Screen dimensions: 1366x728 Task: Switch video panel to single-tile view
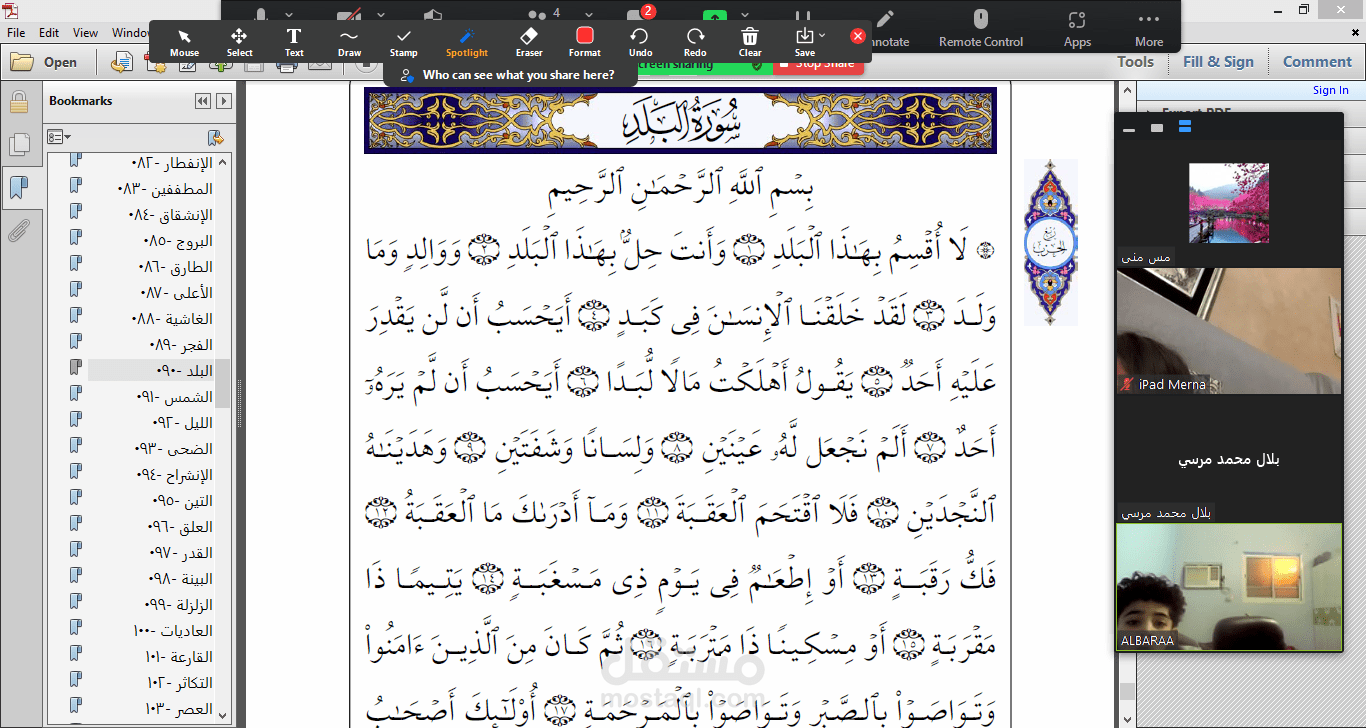pyautogui.click(x=1157, y=128)
